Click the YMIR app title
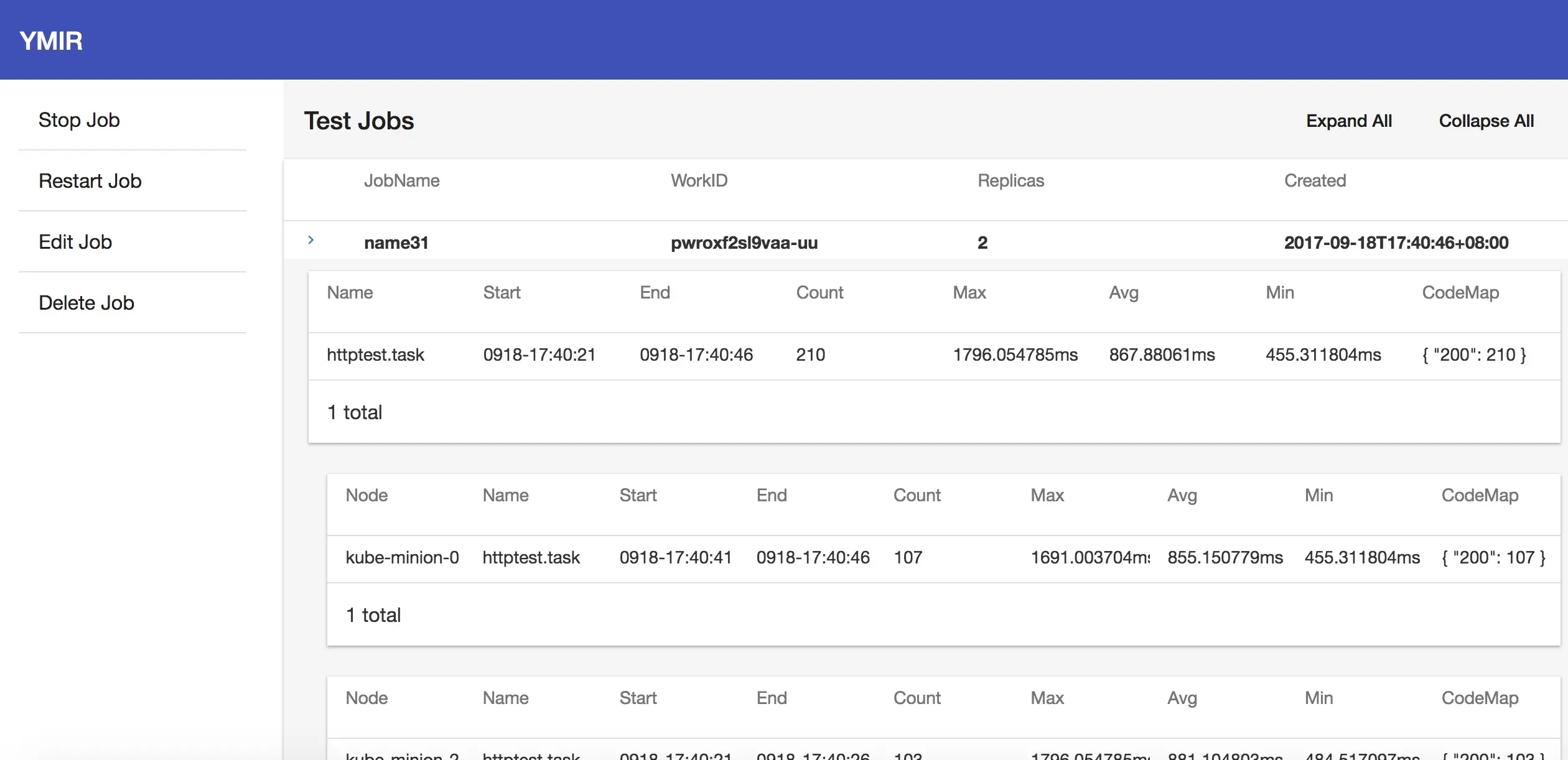The image size is (1568, 760). coord(51,41)
